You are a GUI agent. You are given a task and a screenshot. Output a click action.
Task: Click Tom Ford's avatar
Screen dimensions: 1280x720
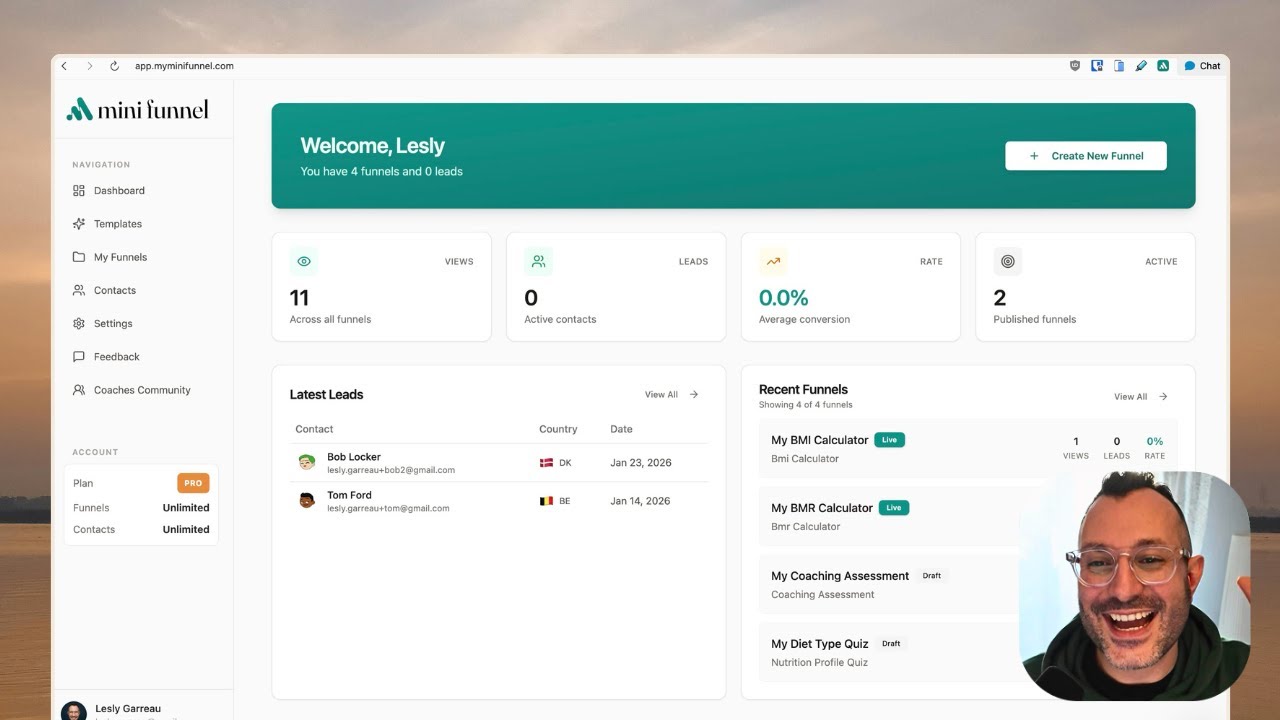pyautogui.click(x=307, y=500)
